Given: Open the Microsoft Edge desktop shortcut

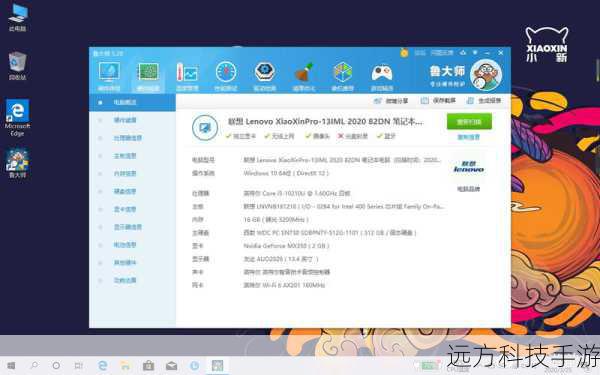Looking at the screenshot, I should point(18,118).
